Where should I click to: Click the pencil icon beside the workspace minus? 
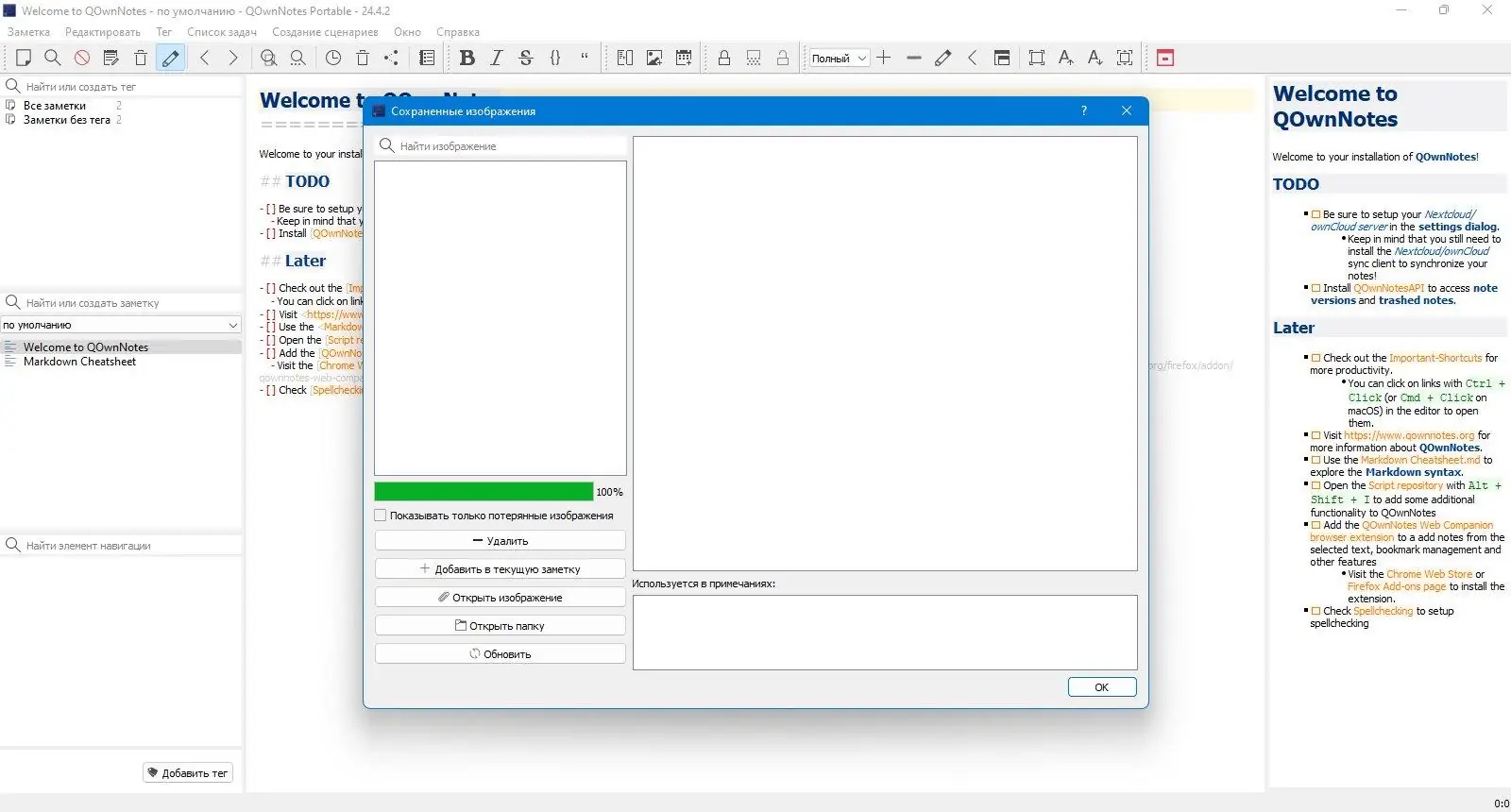[x=942, y=58]
